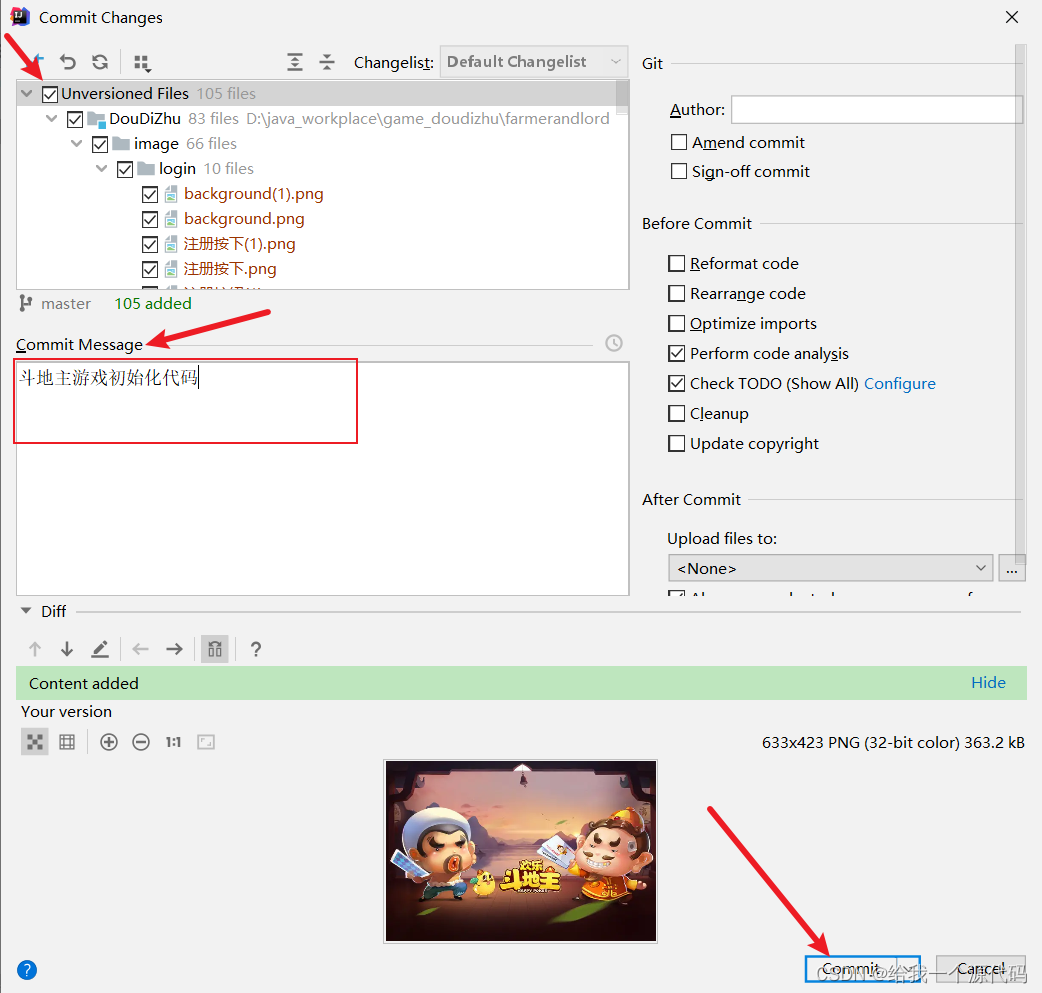Click the Cancel button
This screenshot has height=993, width=1042.
(981, 969)
